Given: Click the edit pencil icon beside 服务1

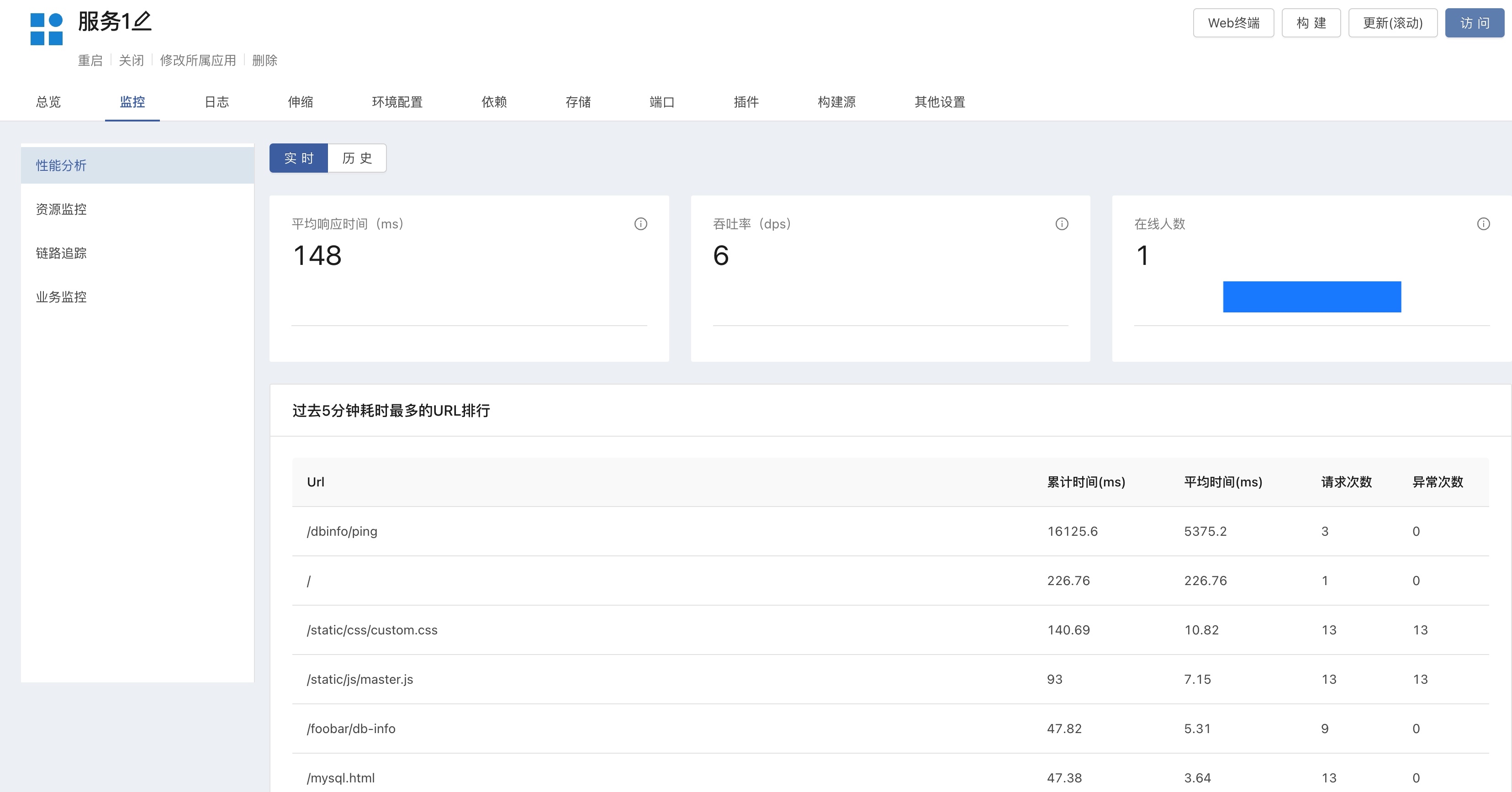Looking at the screenshot, I should [142, 21].
